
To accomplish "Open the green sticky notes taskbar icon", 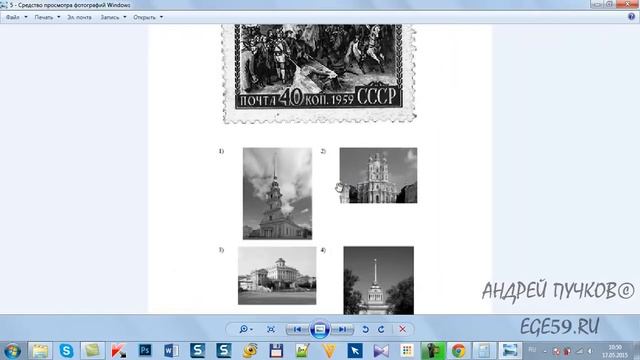I will tap(92, 351).
